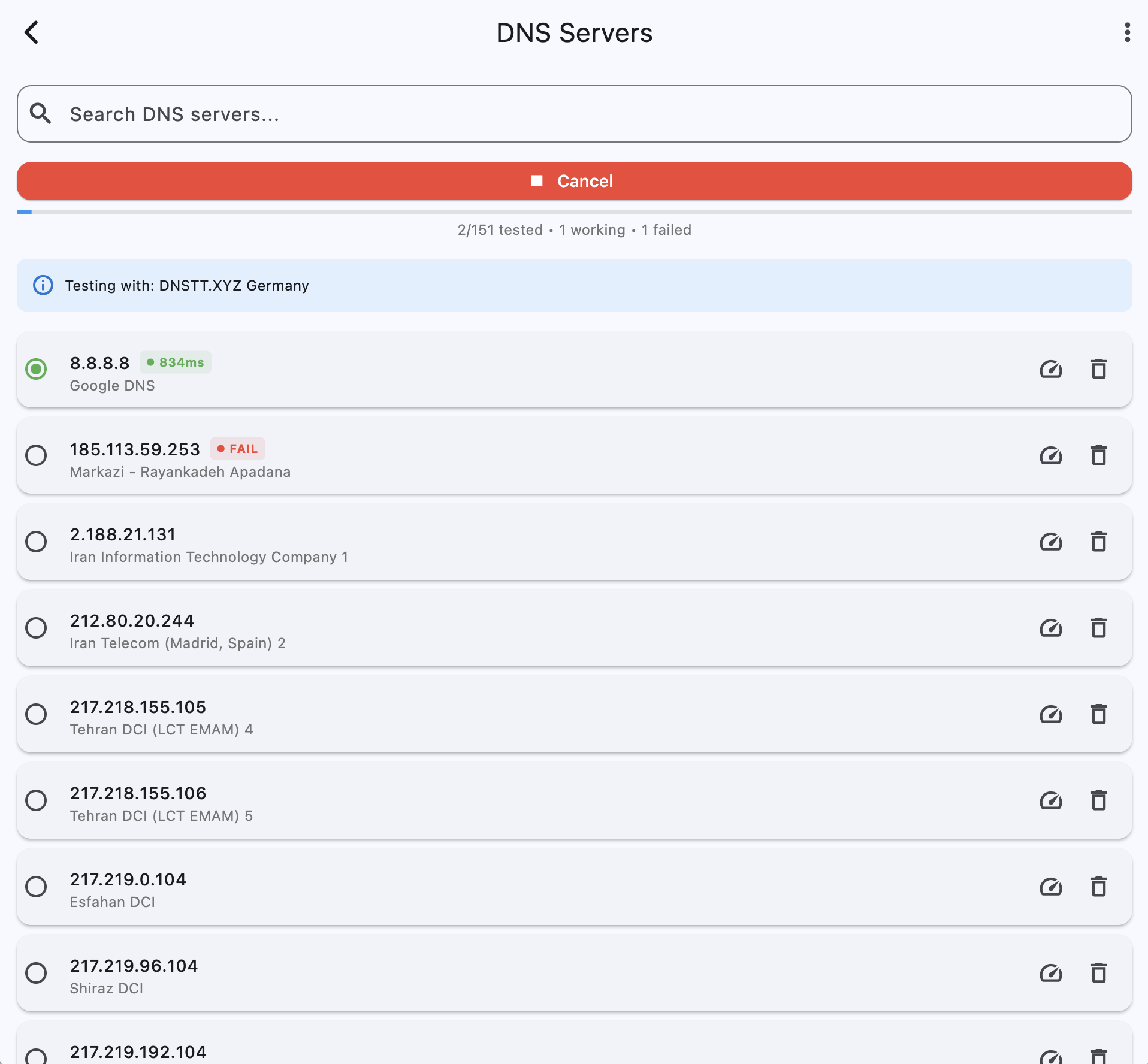Delete the Esfahan DCI server
Viewport: 1148px width, 1064px height.
[1098, 887]
